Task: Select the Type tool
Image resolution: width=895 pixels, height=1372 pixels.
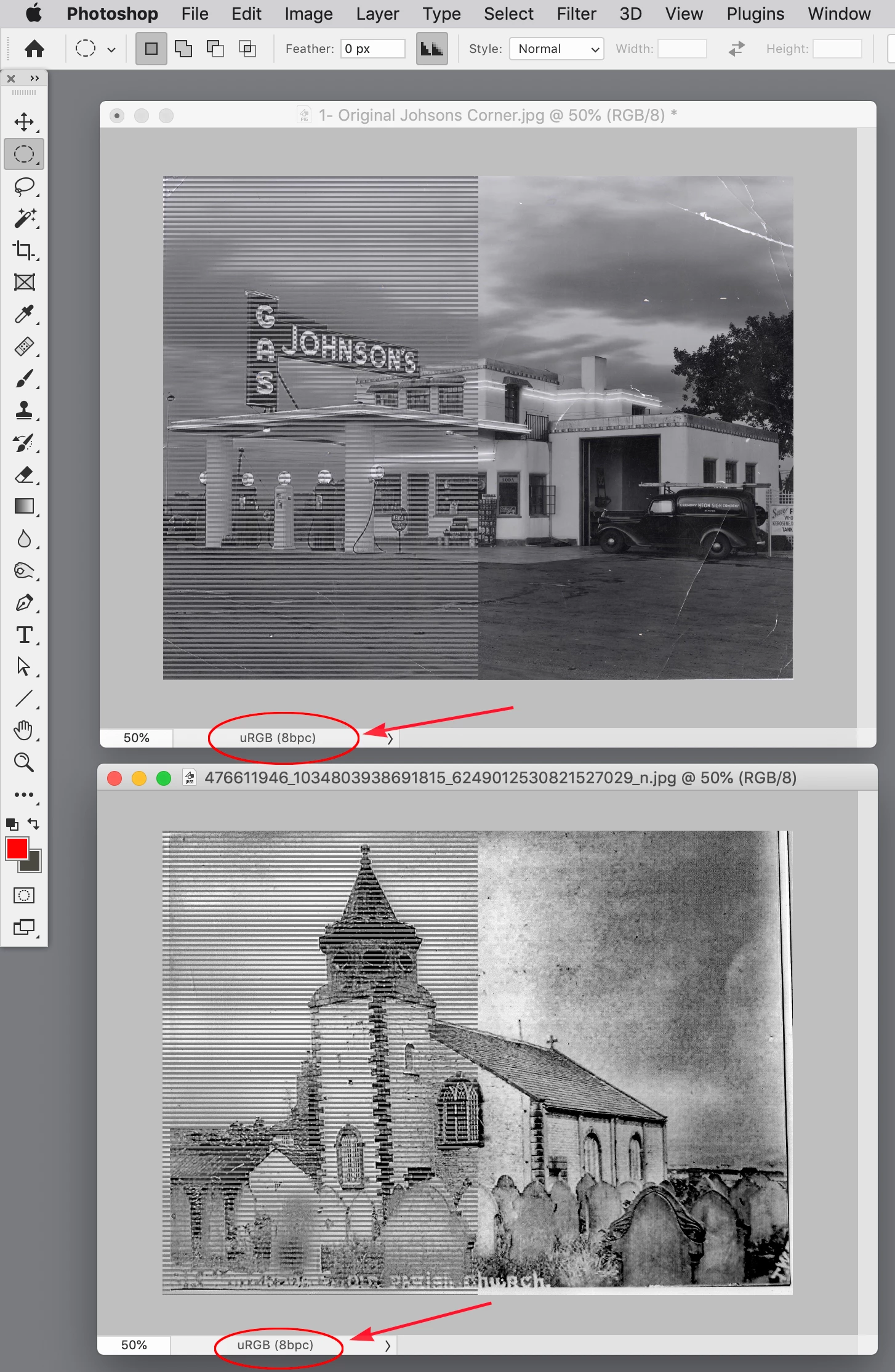Action: click(24, 635)
